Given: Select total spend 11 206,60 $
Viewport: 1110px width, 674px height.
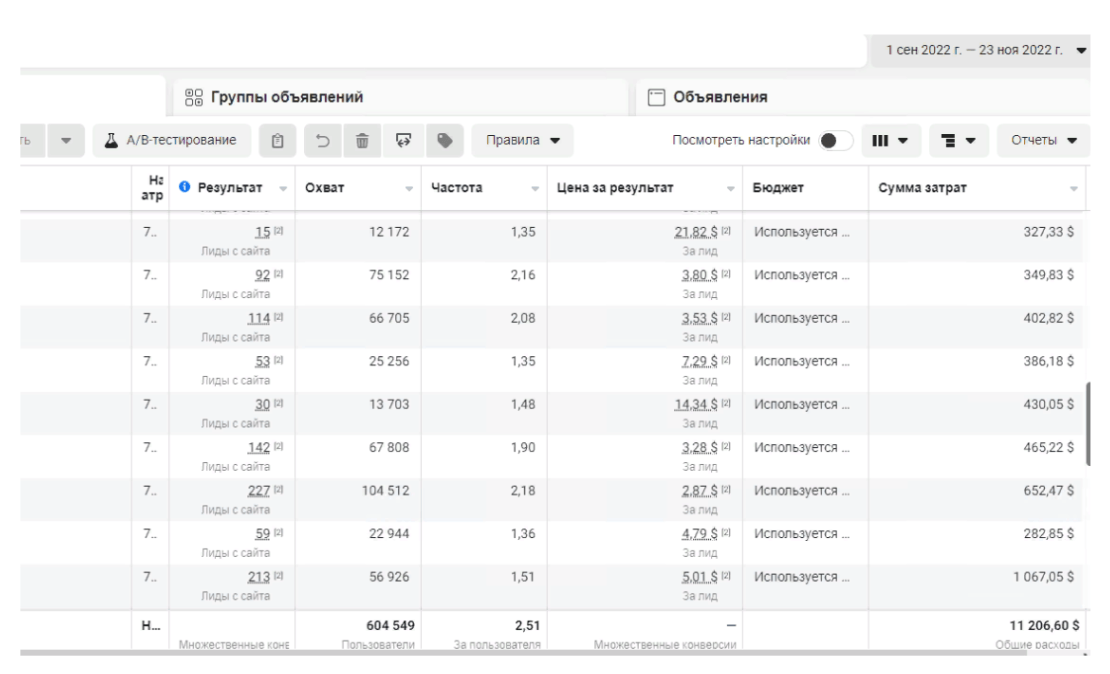Looking at the screenshot, I should click(x=1044, y=626).
